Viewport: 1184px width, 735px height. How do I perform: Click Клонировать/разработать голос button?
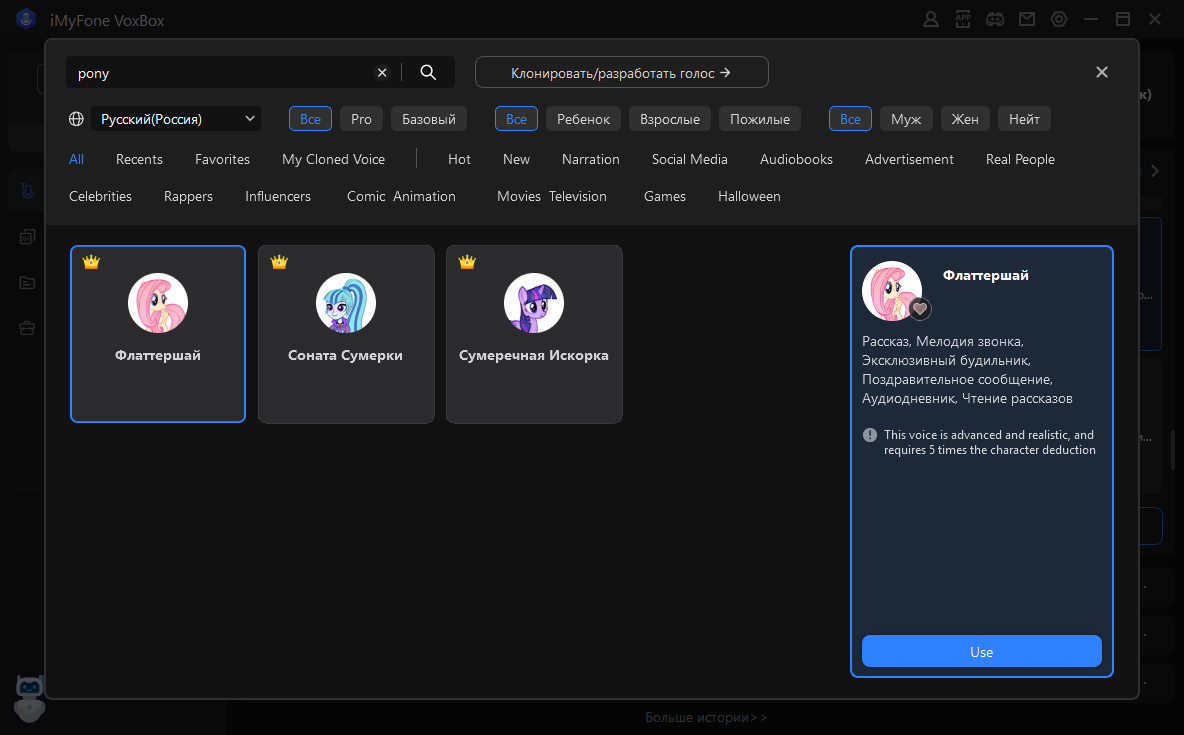pos(621,73)
